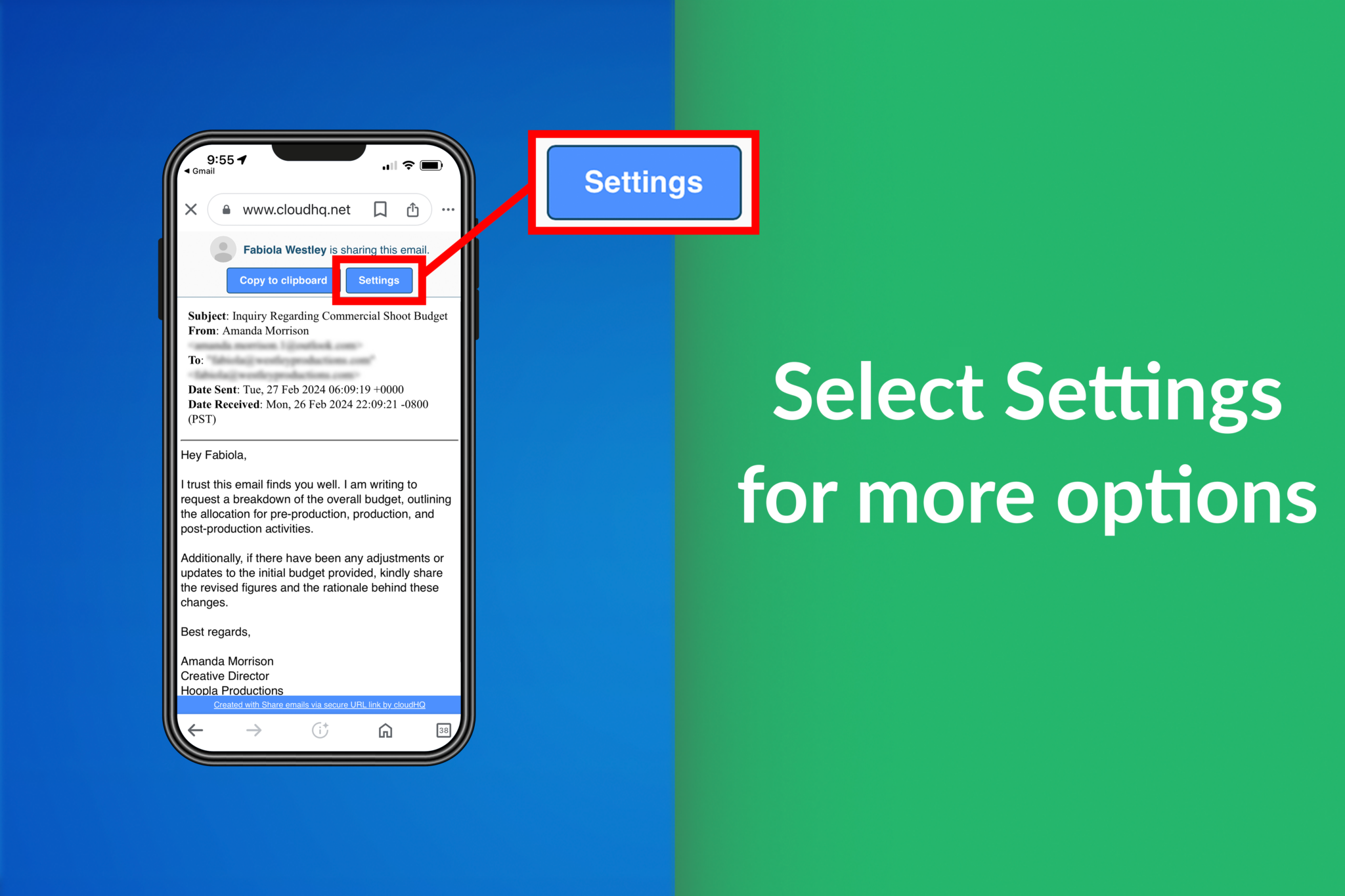This screenshot has width=1345, height=896.
Task: Click the Settings button in email view
Action: pyautogui.click(x=377, y=280)
